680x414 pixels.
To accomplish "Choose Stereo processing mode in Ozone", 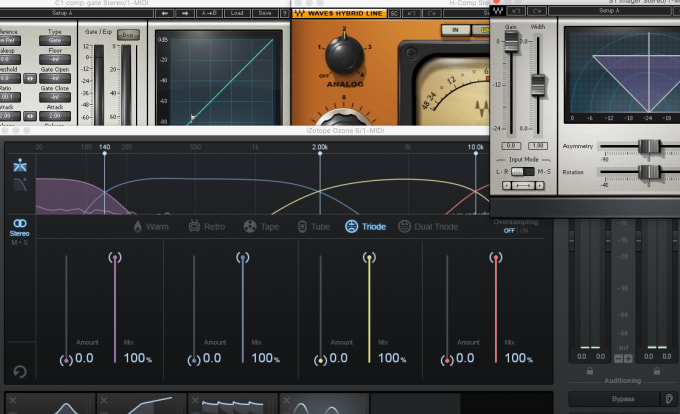I will pyautogui.click(x=20, y=227).
